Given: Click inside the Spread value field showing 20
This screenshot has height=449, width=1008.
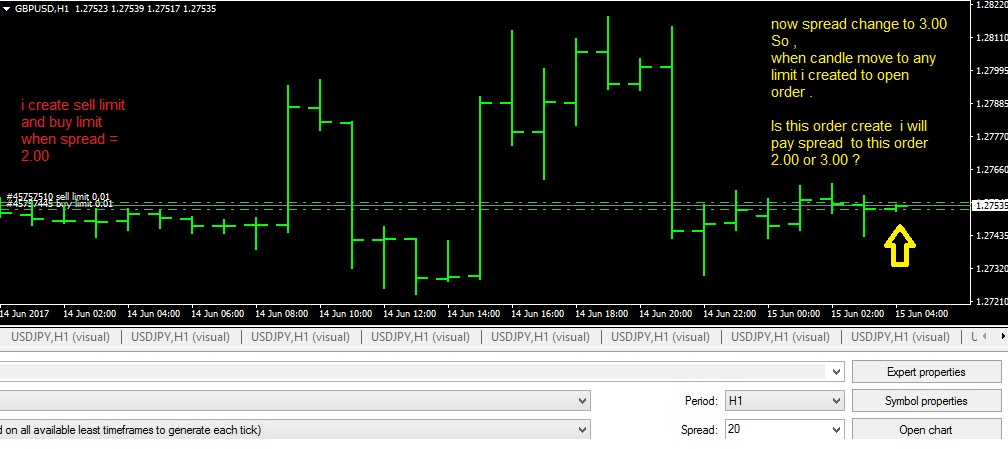Looking at the screenshot, I should (x=777, y=429).
